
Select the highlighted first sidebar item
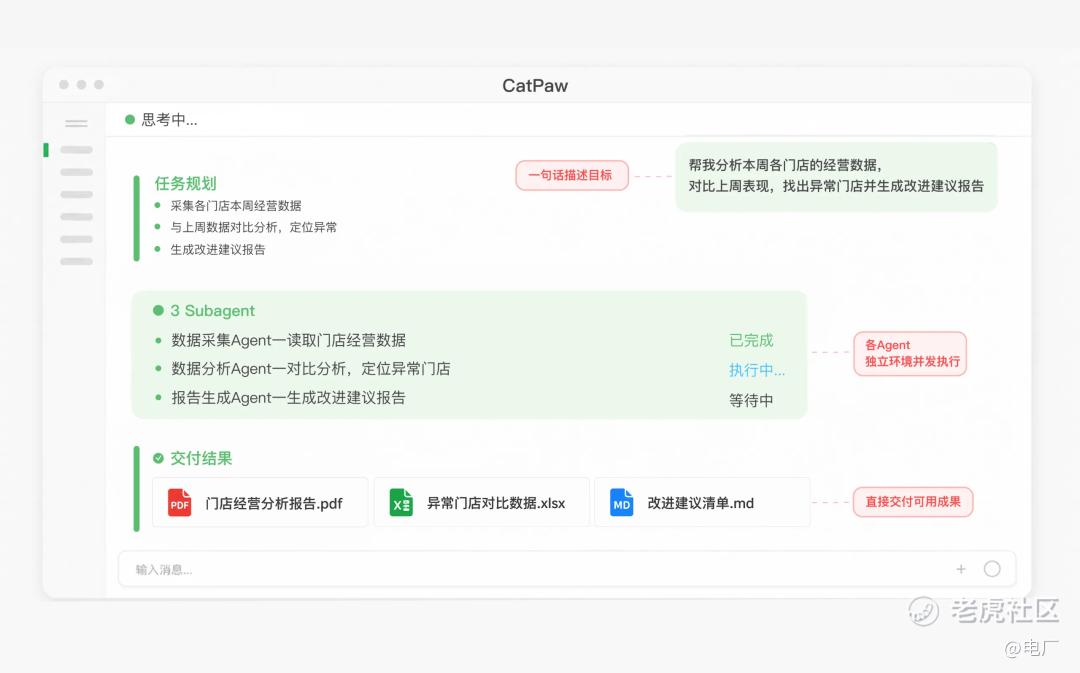tap(76, 149)
